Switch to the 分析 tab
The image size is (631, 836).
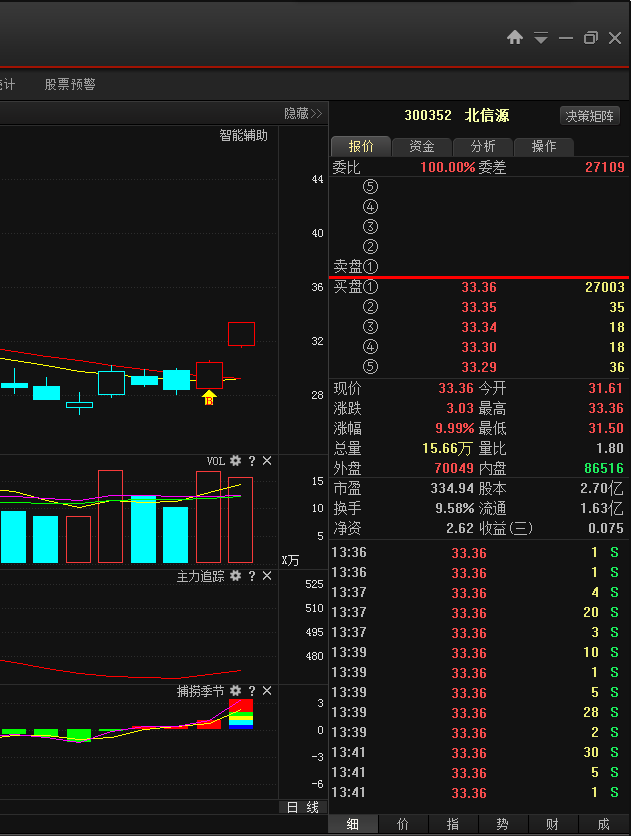tap(483, 146)
